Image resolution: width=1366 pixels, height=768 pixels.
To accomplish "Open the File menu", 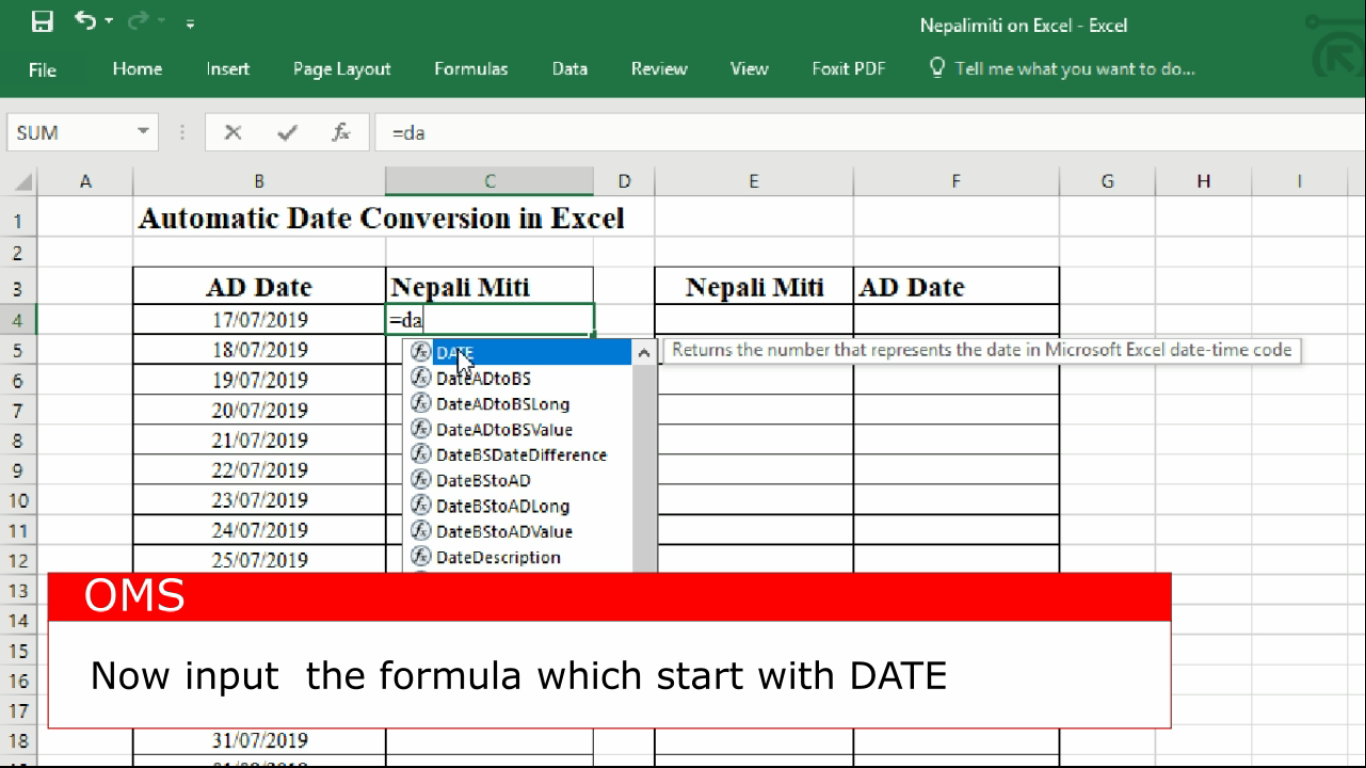I will coord(42,68).
